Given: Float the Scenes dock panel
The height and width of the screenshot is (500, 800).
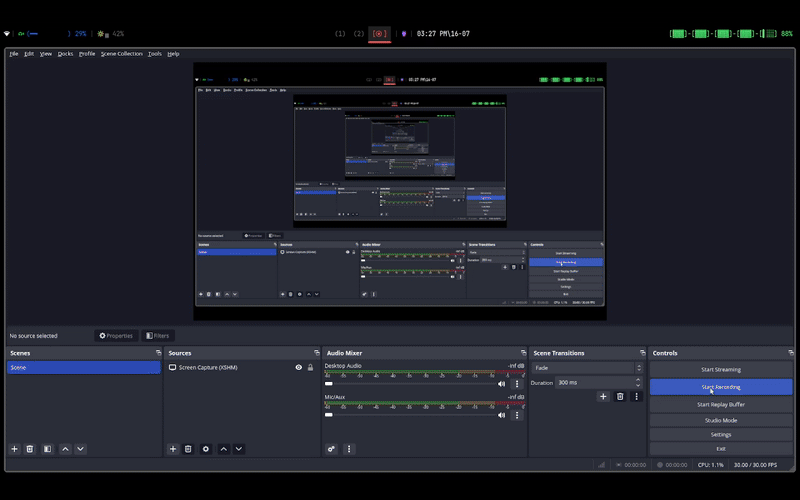Looking at the screenshot, I should [x=158, y=353].
